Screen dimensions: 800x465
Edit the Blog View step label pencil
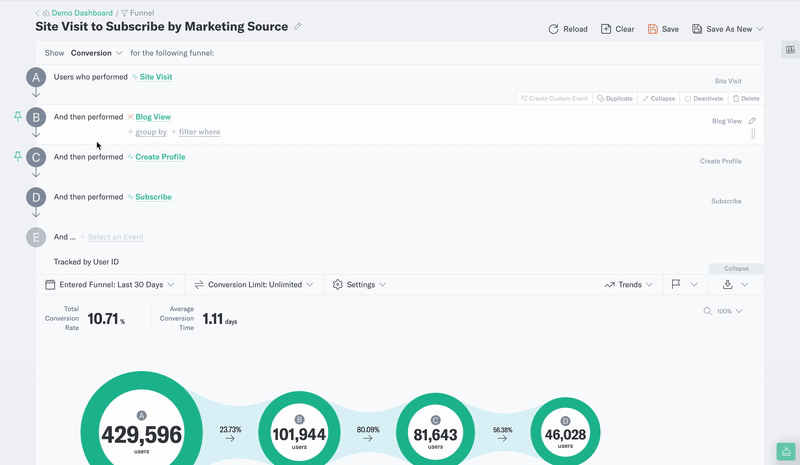point(752,121)
